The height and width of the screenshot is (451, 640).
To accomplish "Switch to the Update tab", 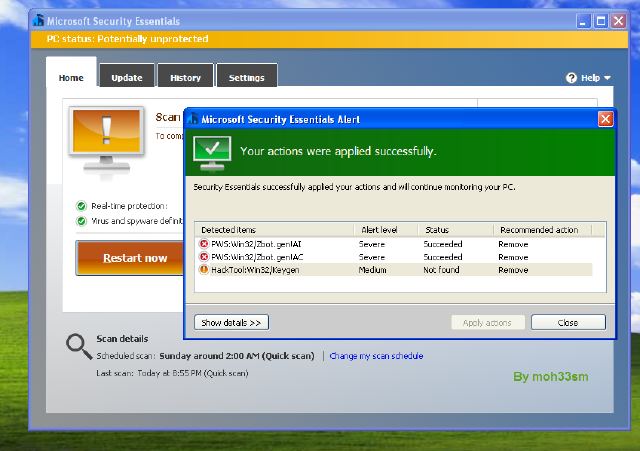I will (x=127, y=76).
